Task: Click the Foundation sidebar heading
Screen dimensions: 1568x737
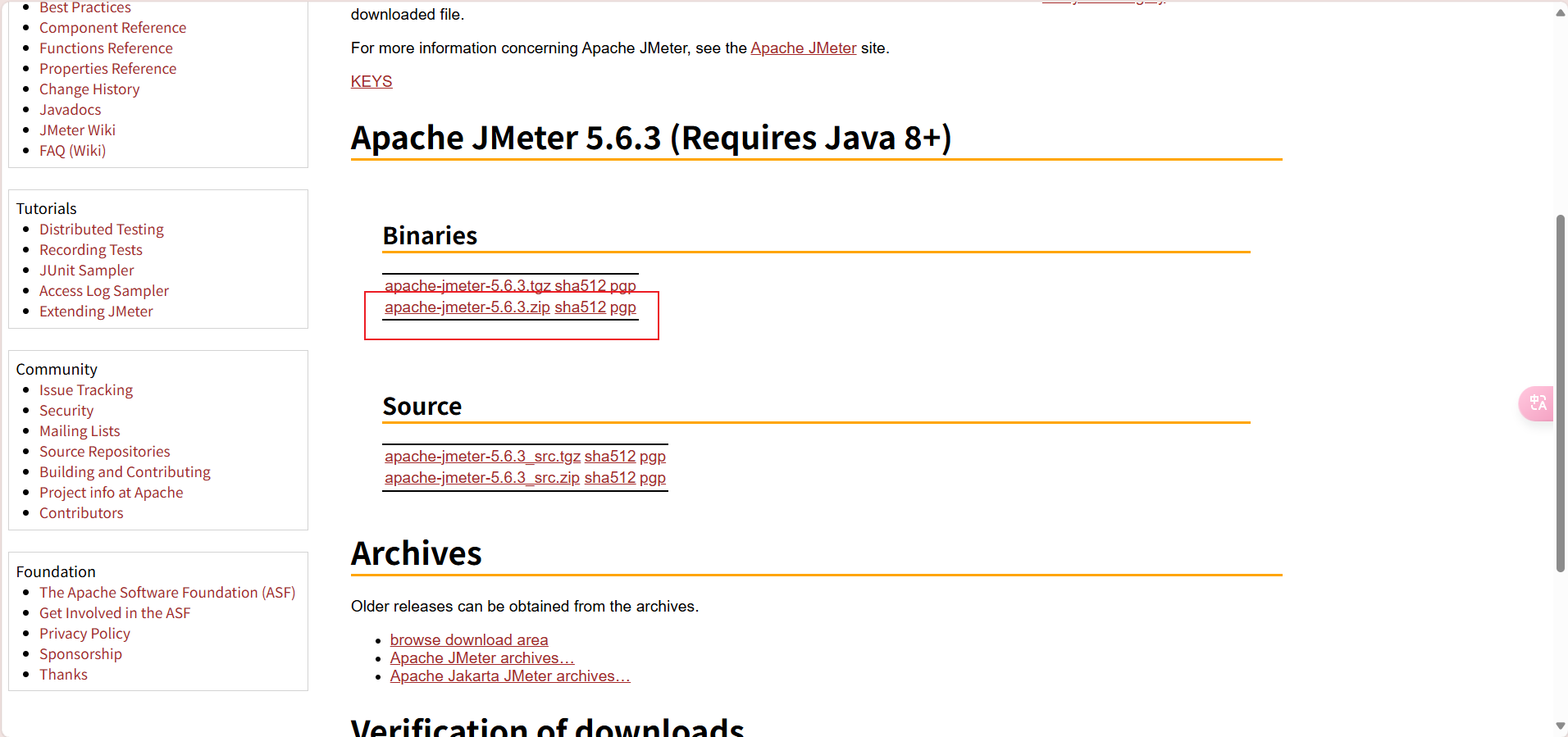Action: 56,572
